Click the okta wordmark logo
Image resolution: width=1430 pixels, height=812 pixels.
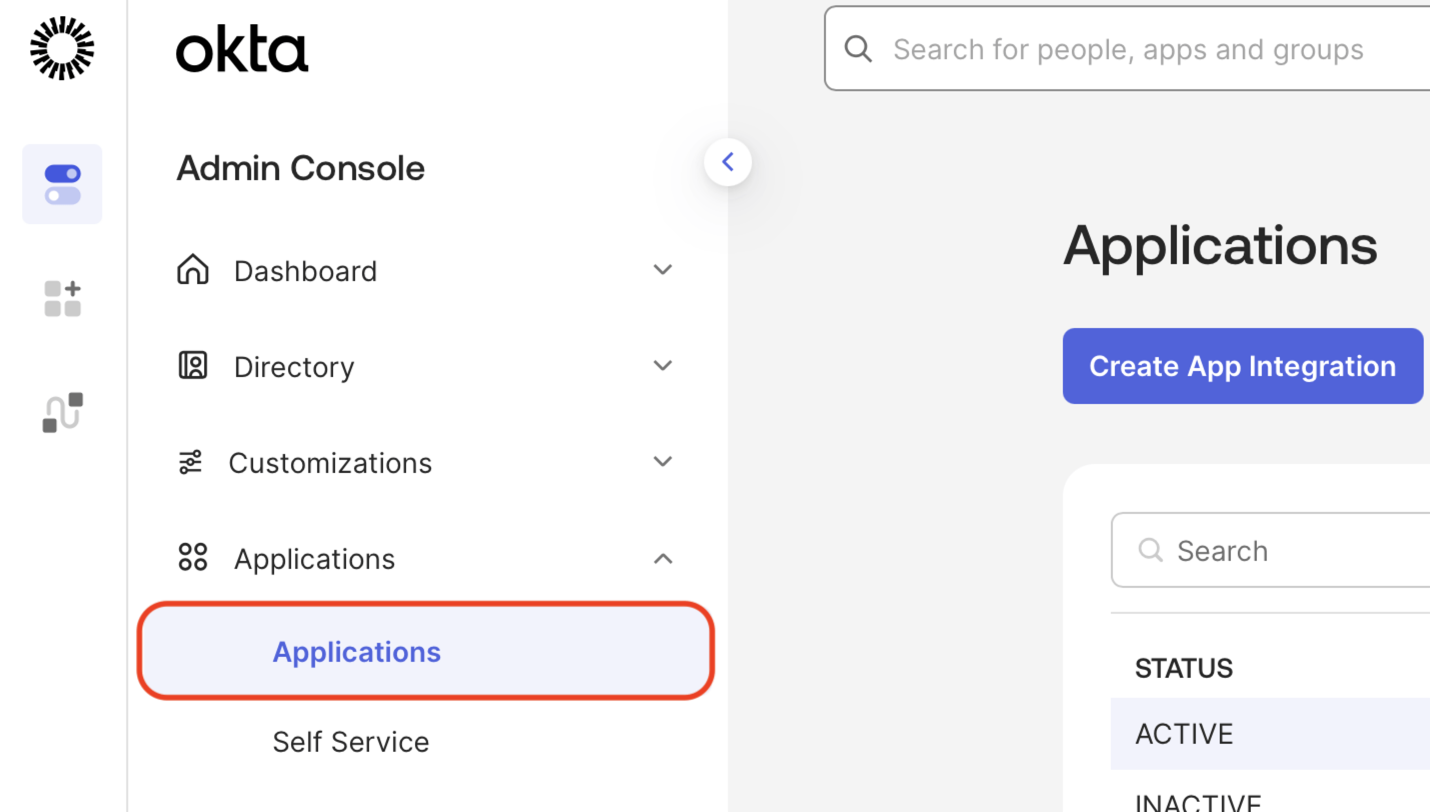coord(241,46)
